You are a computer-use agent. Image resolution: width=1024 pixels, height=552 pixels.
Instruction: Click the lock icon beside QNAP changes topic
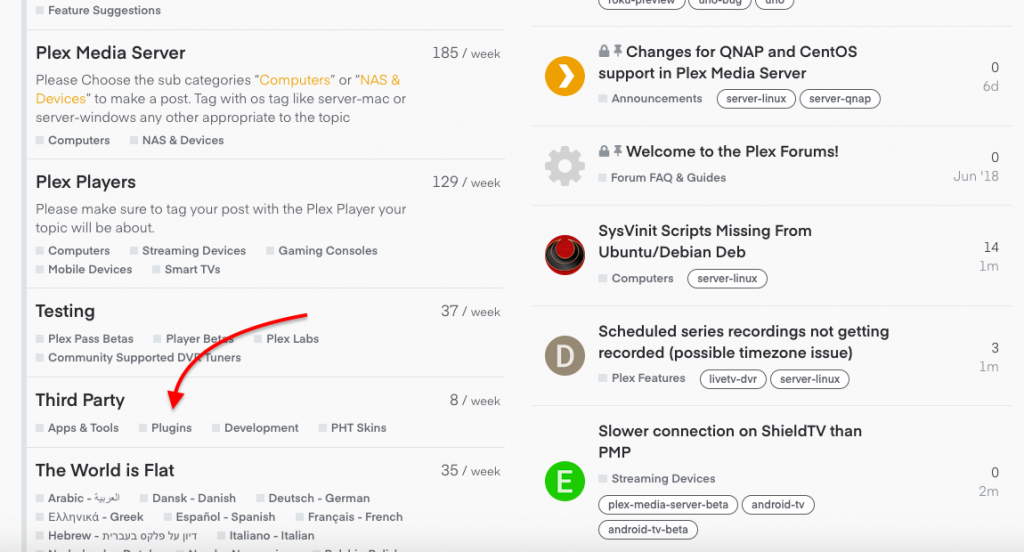[604, 51]
